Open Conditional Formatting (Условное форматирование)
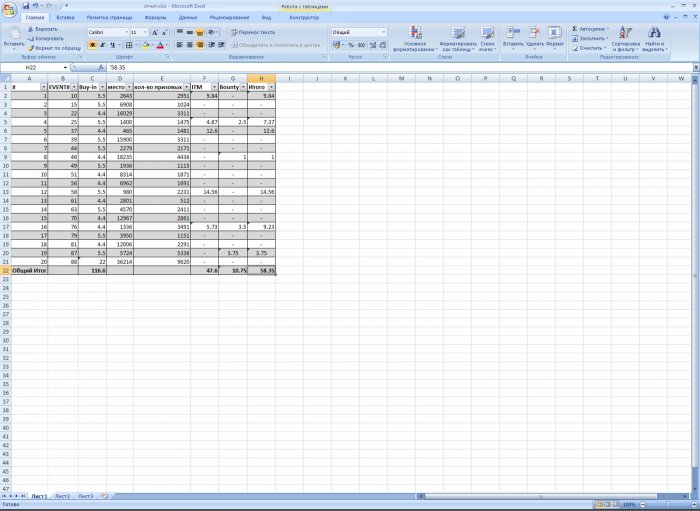The width and height of the screenshot is (700, 511). click(x=414, y=35)
